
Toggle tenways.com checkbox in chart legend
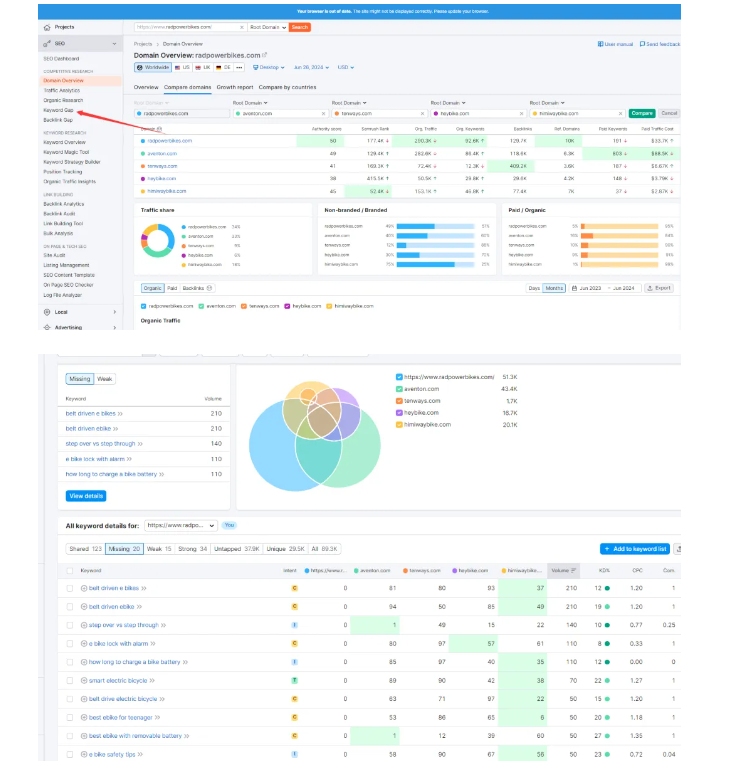pyautogui.click(x=244, y=306)
